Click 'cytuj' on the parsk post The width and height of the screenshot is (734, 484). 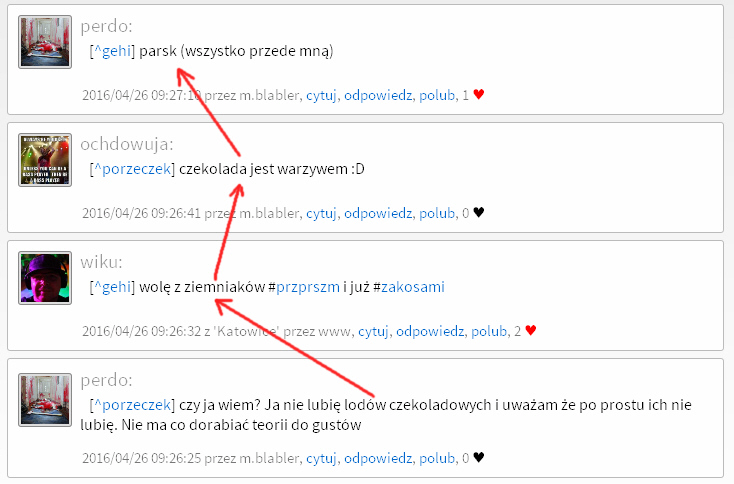(x=321, y=95)
